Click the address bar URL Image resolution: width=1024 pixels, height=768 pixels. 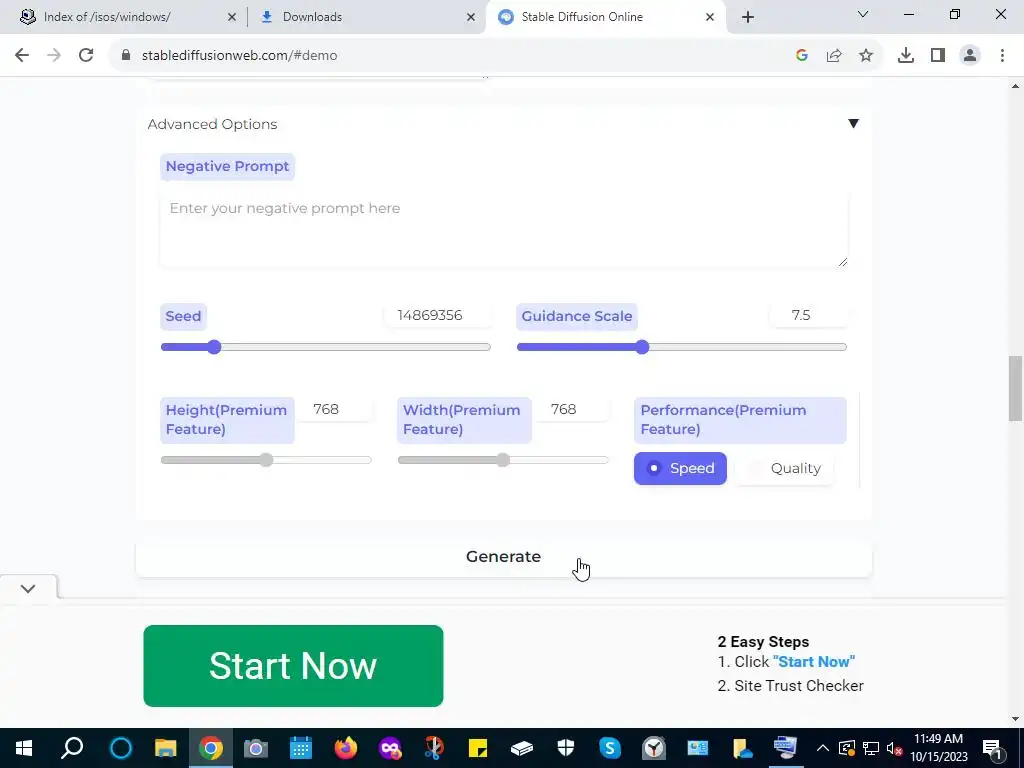coord(240,56)
